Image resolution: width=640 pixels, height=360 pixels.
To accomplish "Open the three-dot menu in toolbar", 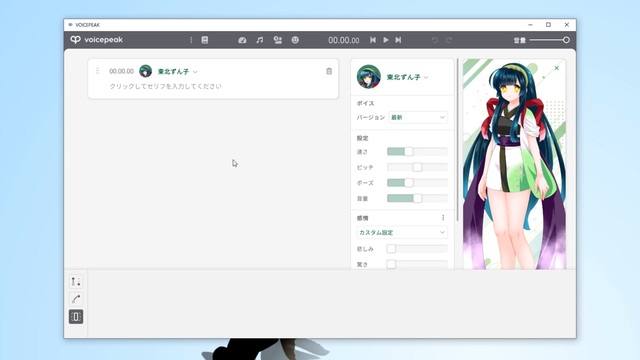I will (191, 40).
